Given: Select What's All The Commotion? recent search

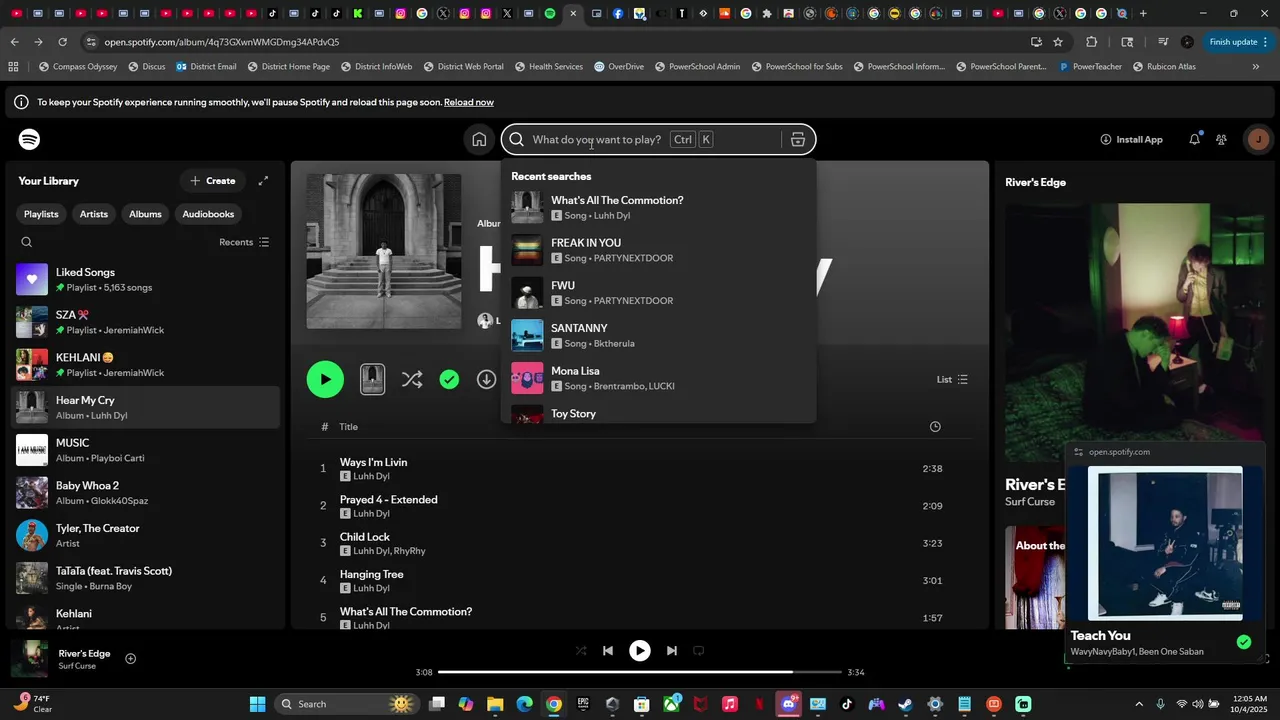Looking at the screenshot, I should pyautogui.click(x=659, y=207).
